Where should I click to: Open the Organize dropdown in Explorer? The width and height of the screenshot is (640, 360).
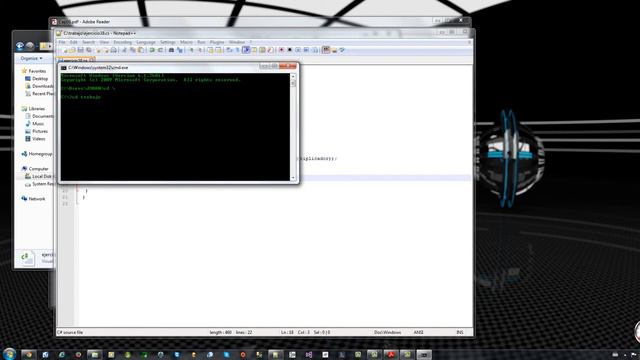coord(31,58)
